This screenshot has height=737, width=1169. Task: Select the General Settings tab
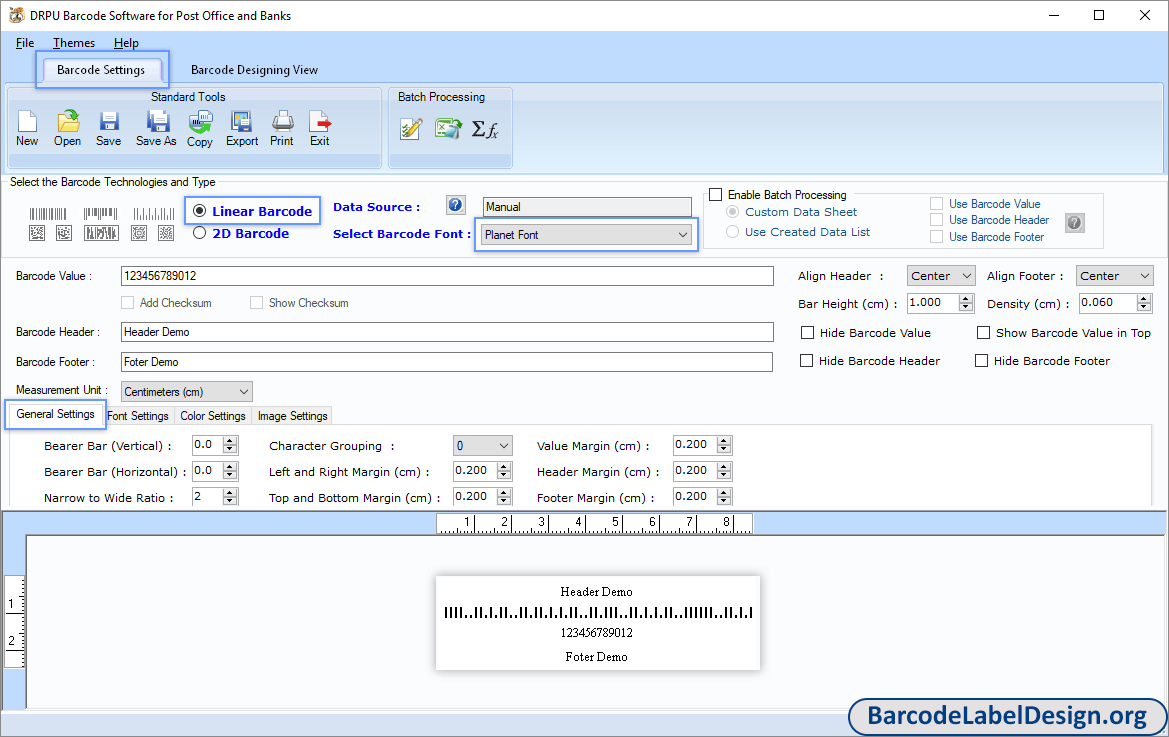coord(55,414)
